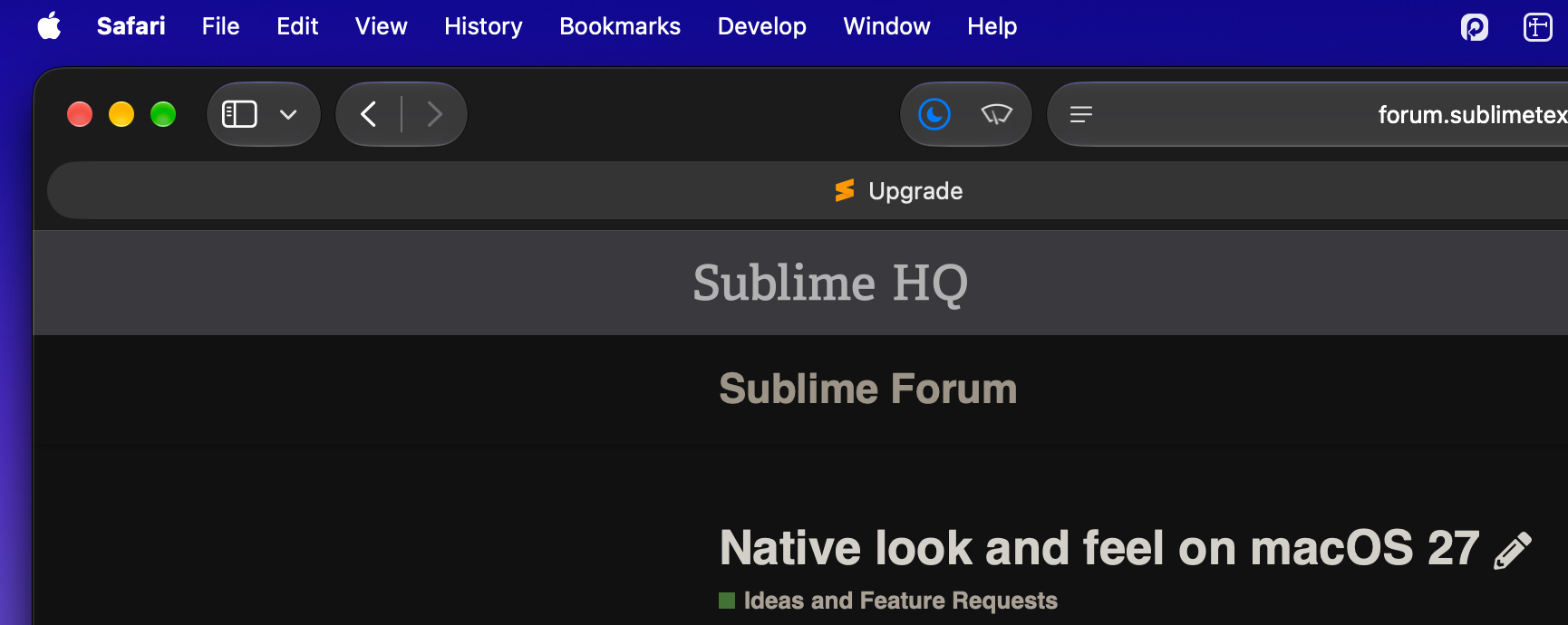Click the Sublime HQ header link

tap(830, 283)
